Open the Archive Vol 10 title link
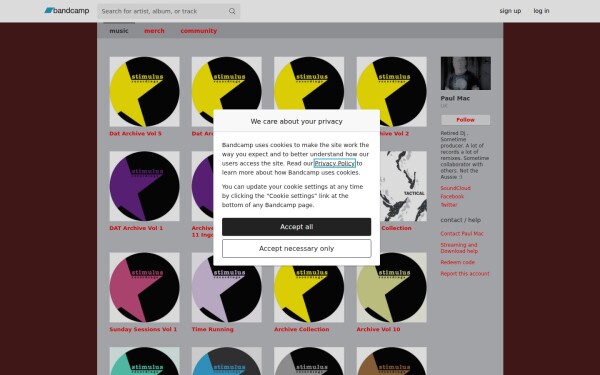The width and height of the screenshot is (600, 375). click(378, 329)
